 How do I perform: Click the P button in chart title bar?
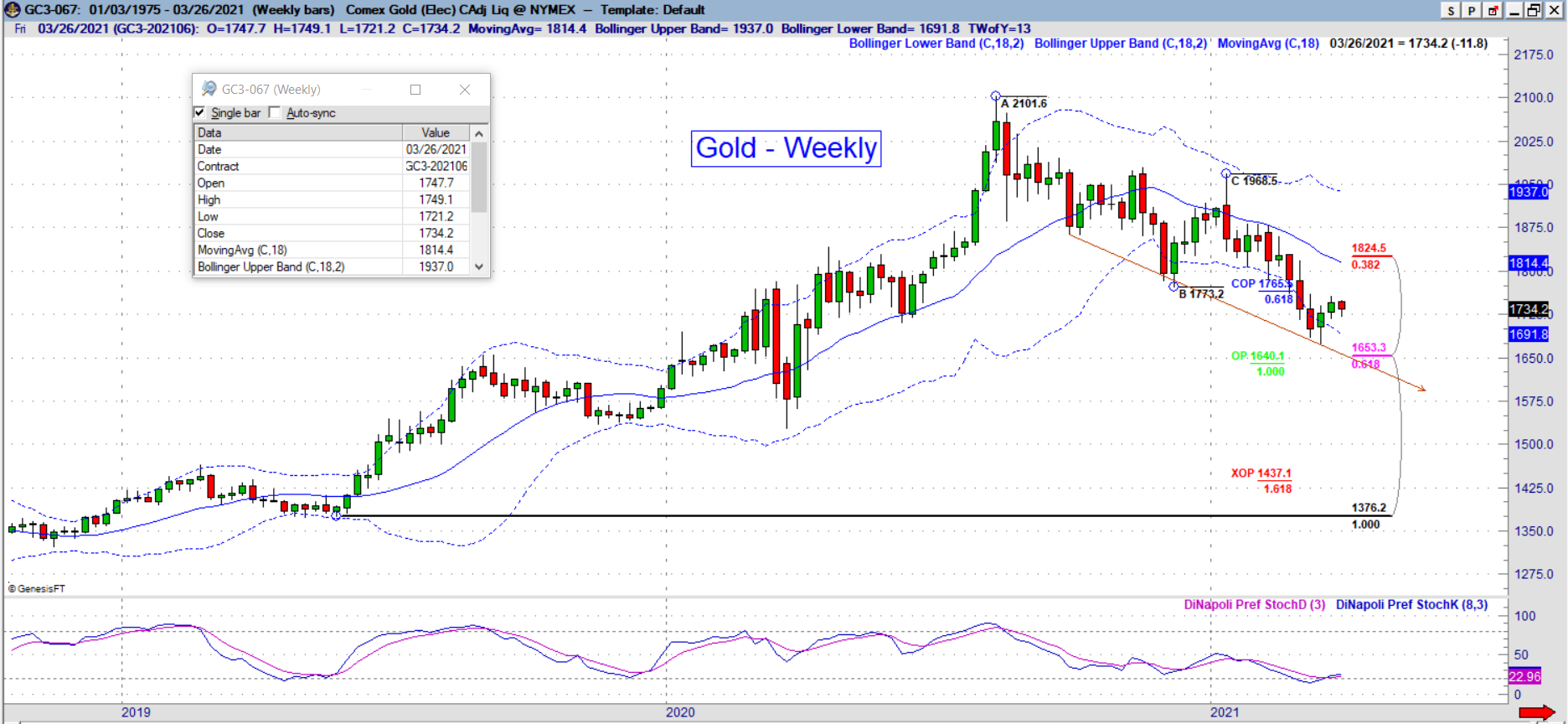pos(1472,10)
